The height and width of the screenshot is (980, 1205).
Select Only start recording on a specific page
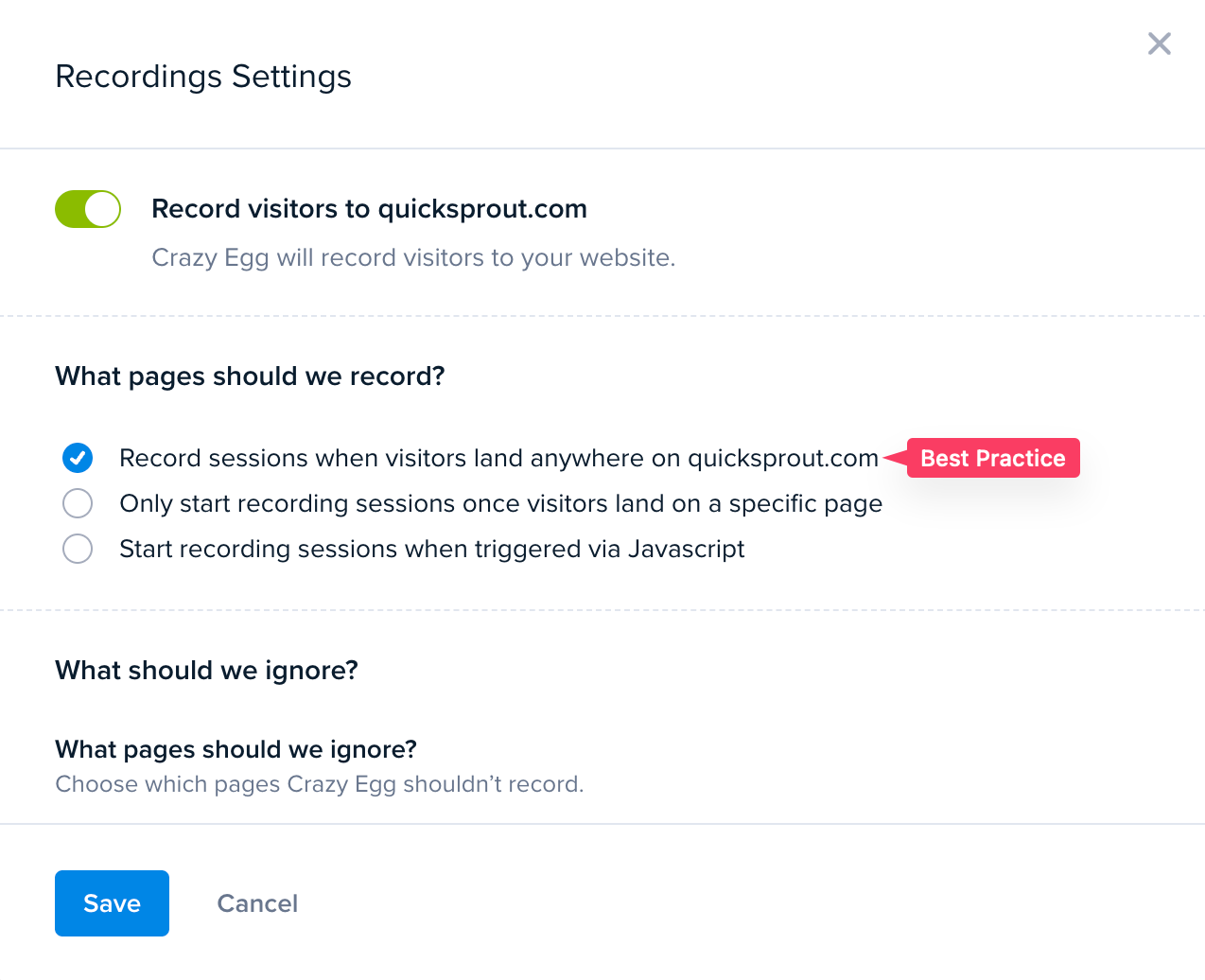pyautogui.click(x=78, y=503)
